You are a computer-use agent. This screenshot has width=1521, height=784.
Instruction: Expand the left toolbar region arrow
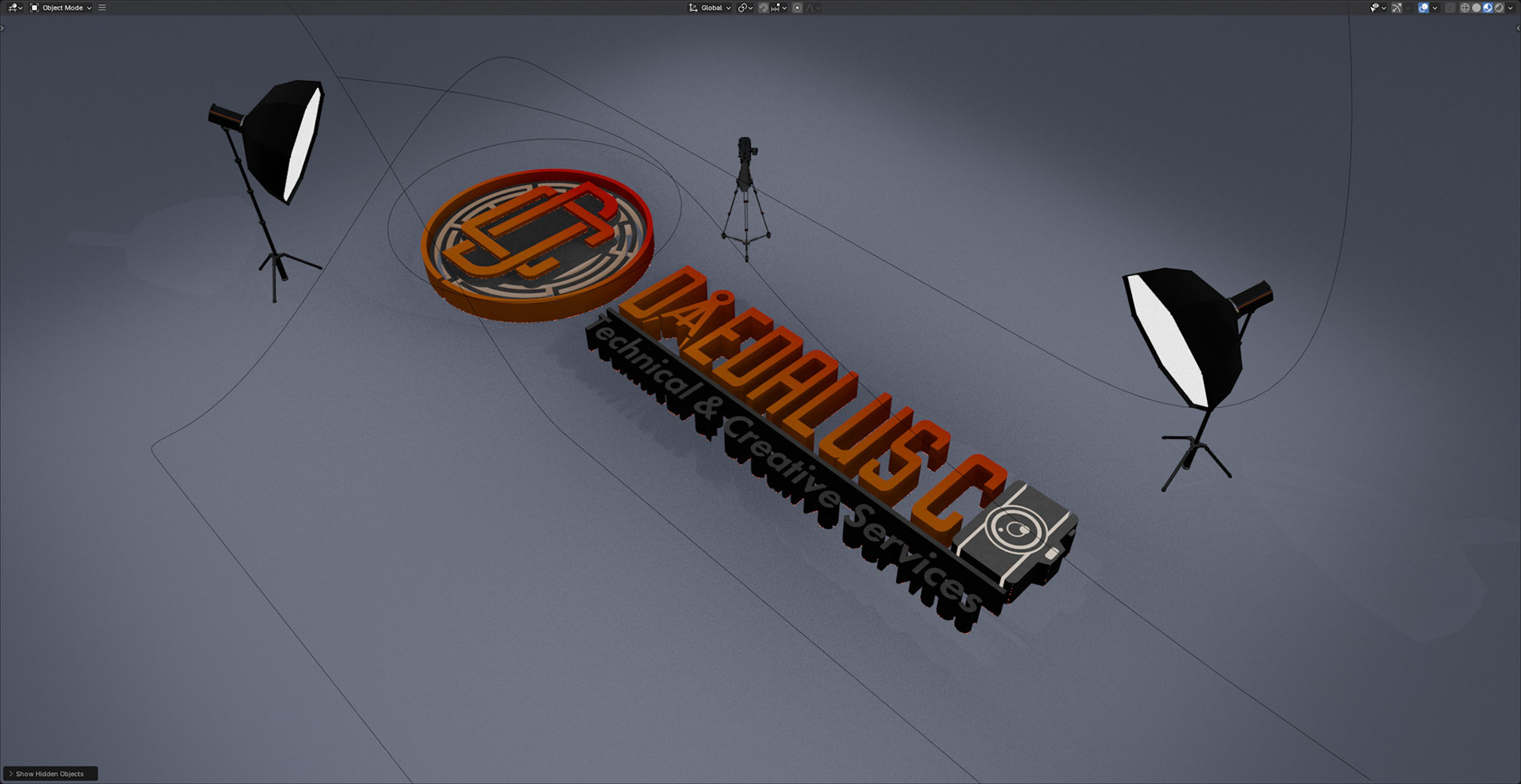(2, 29)
